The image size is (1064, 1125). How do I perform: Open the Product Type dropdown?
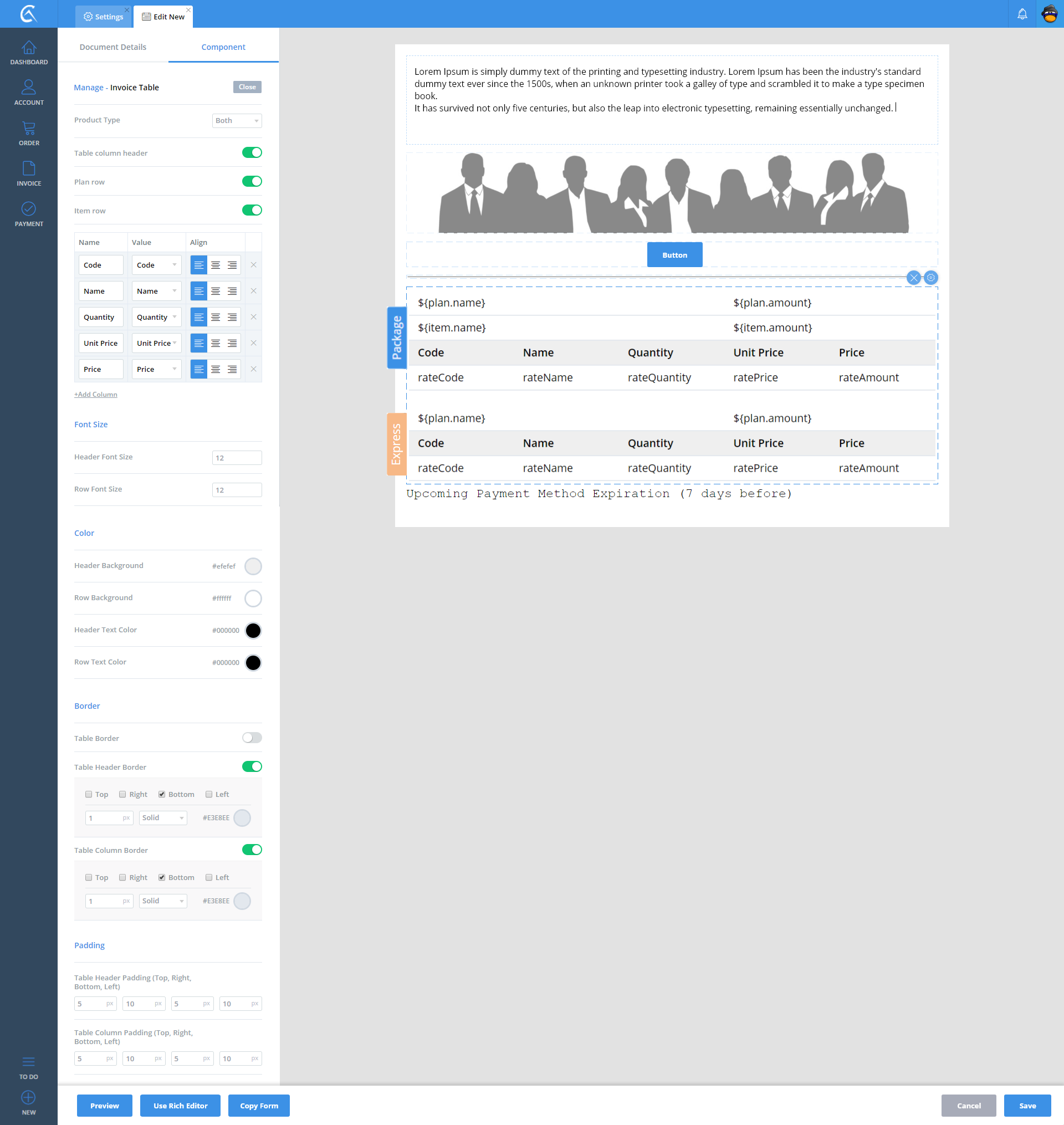[237, 121]
